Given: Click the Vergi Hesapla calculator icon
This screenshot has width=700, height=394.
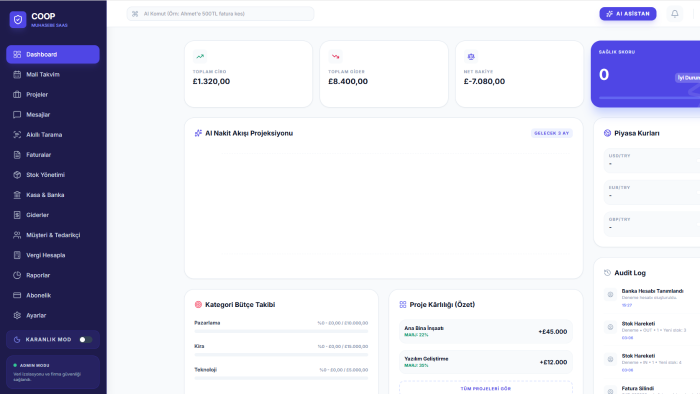Looking at the screenshot, I should coord(17,255).
